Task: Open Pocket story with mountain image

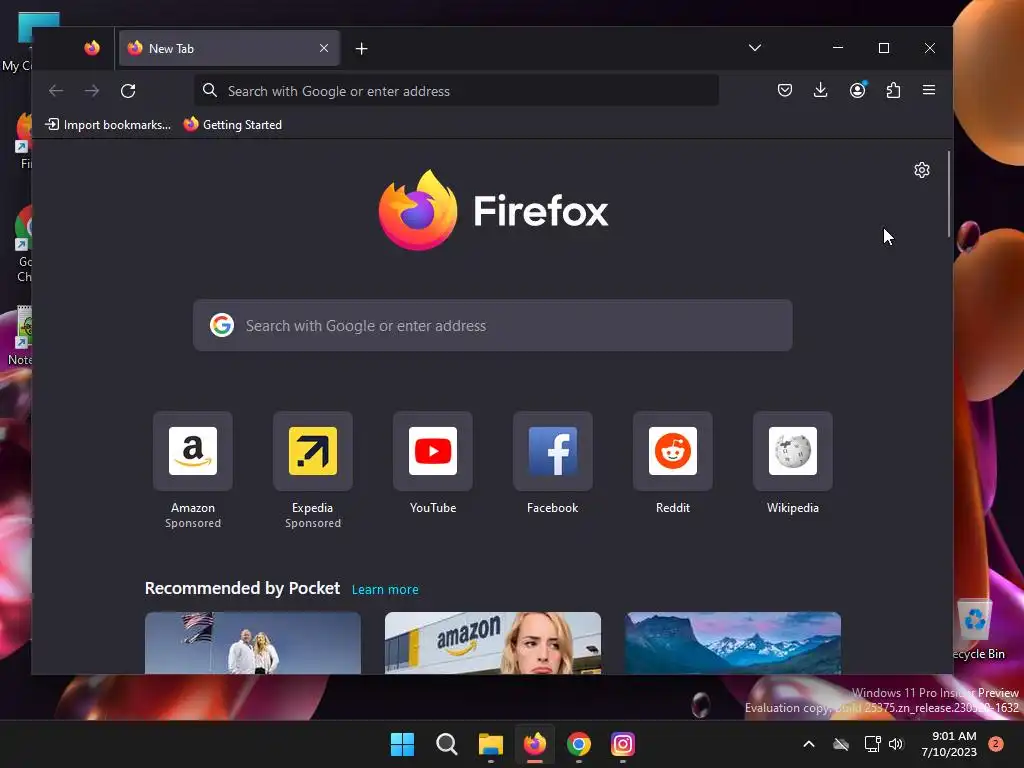Action: 733,643
